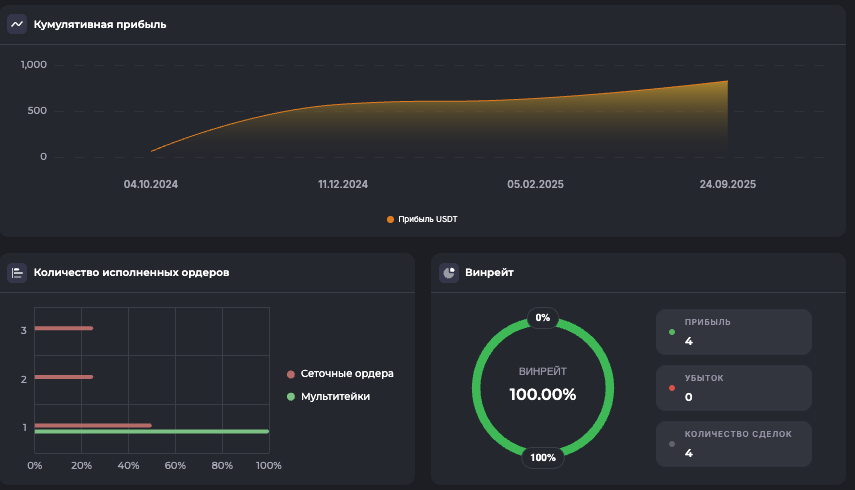The height and width of the screenshot is (490, 855).
Task: Toggle the Прибыль USDT legend series
Action: pos(422,219)
